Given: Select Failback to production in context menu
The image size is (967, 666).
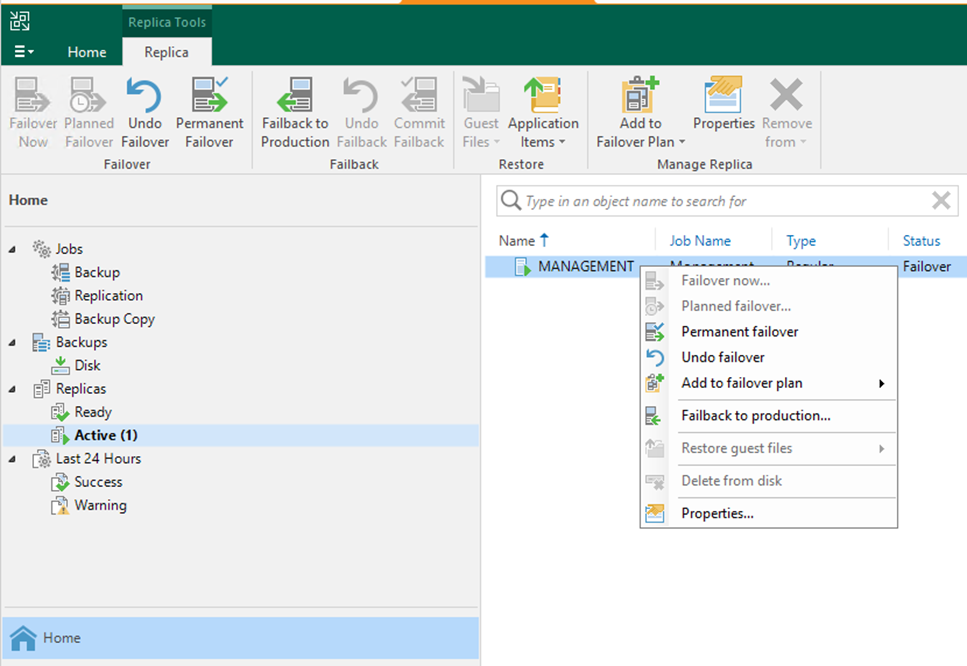Looking at the screenshot, I should (755, 416).
